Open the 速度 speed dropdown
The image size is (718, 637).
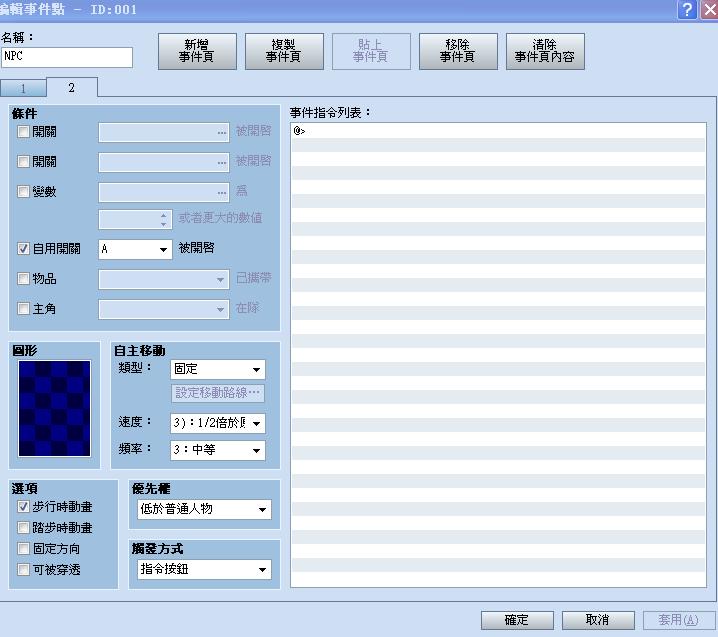click(x=218, y=423)
